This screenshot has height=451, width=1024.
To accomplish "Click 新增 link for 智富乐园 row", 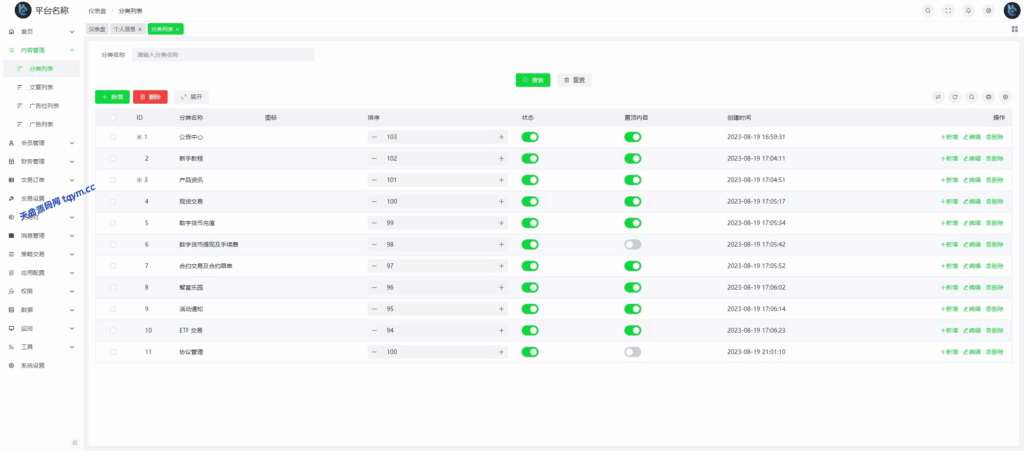I will click(x=950, y=287).
